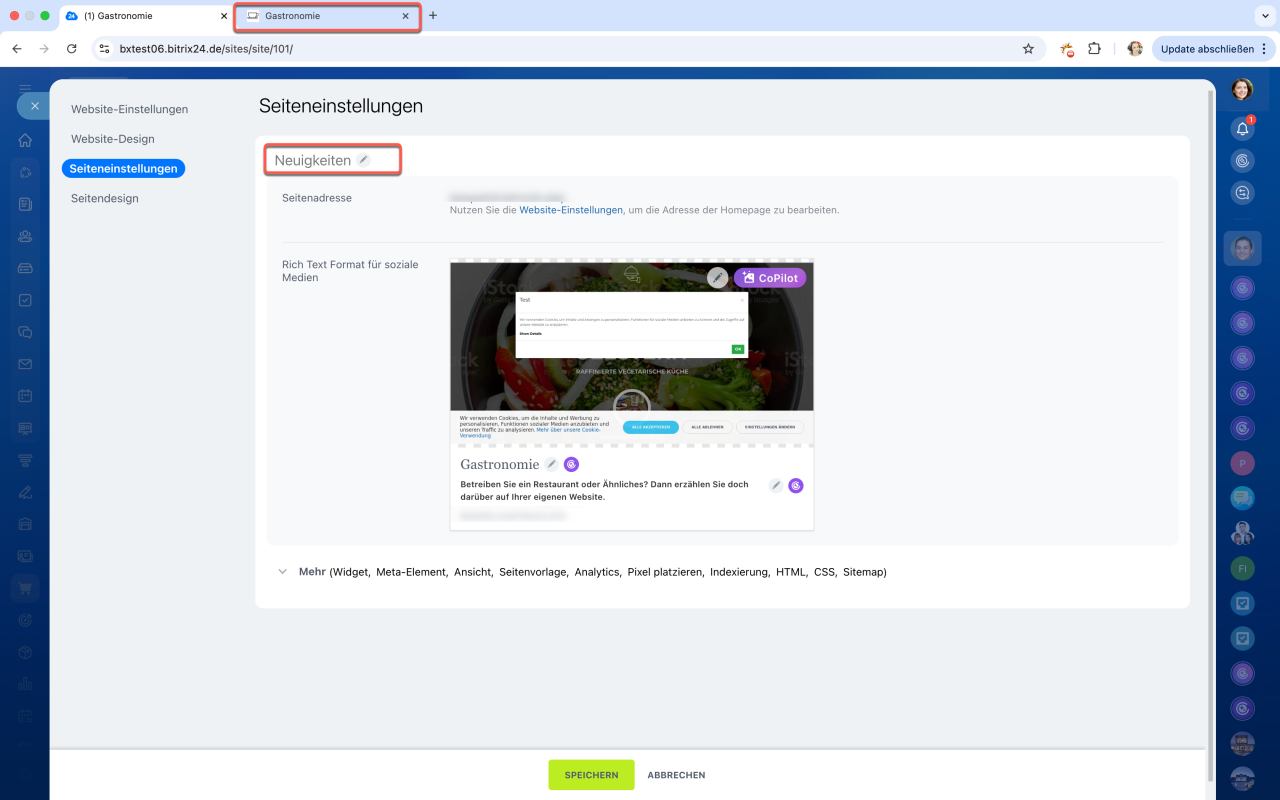Image resolution: width=1280 pixels, height=800 pixels.
Task: Select Website-Einstellungen in the sidebar
Action: pyautogui.click(x=129, y=109)
